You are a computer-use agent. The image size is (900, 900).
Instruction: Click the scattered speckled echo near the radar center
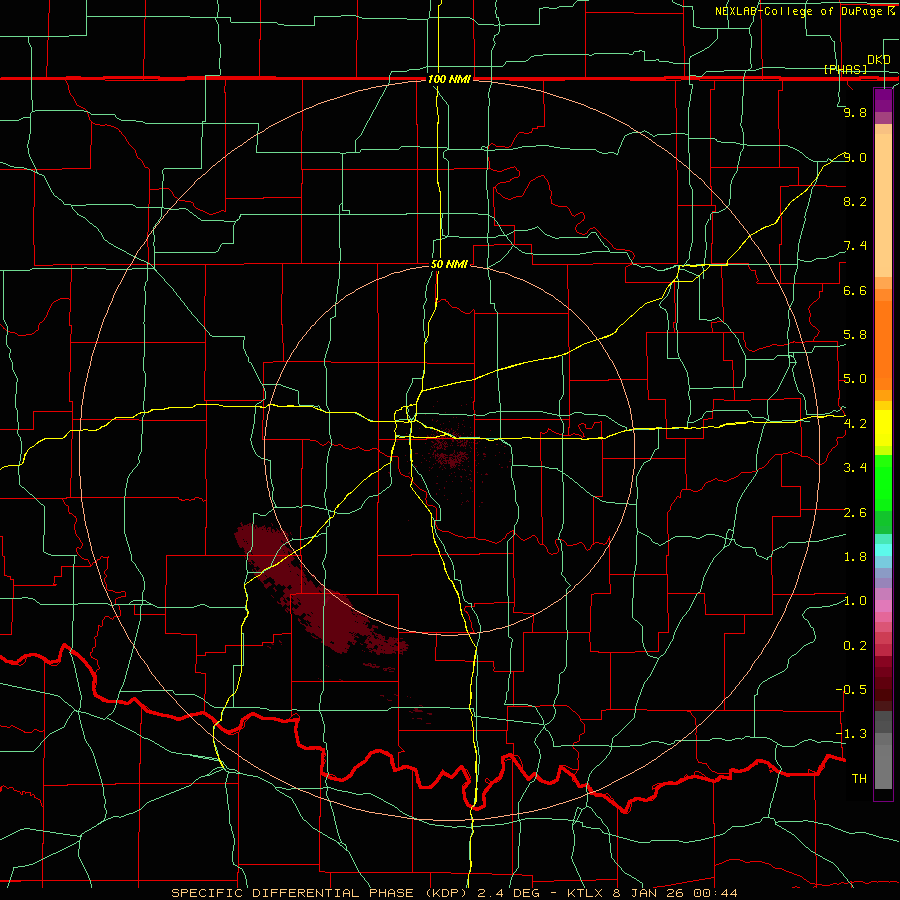tap(453, 456)
